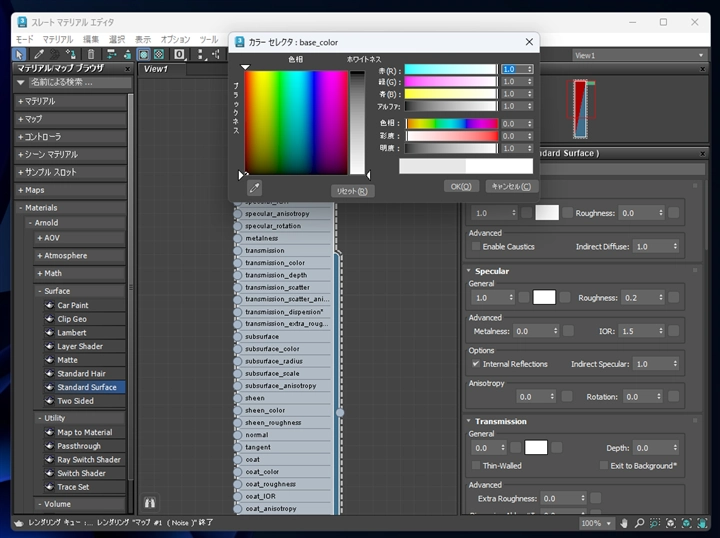
Task: Click the Lay Out All vertical icon
Action: tap(200, 55)
